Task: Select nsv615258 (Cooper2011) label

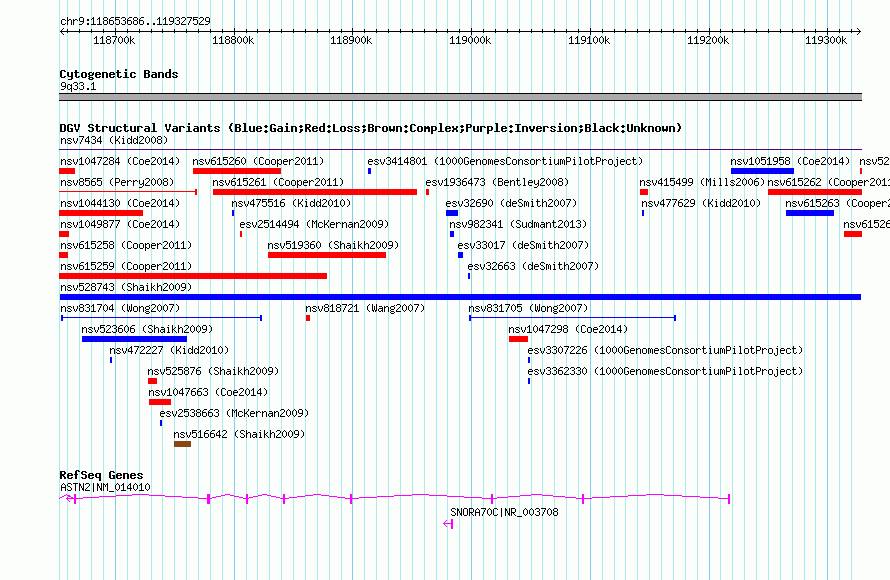Action: [x=126, y=245]
